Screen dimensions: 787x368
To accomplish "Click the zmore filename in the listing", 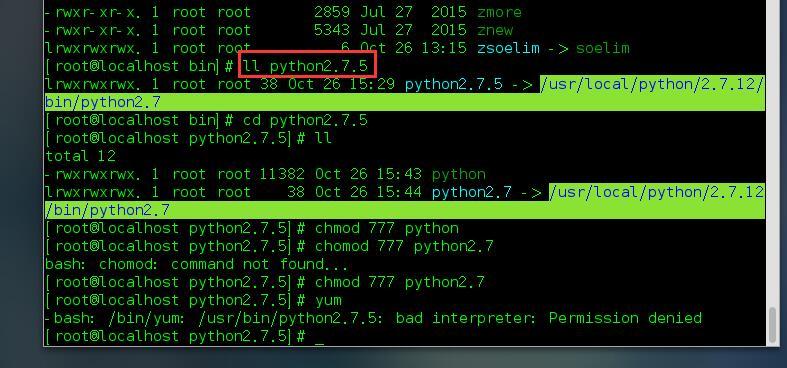I will [499, 12].
